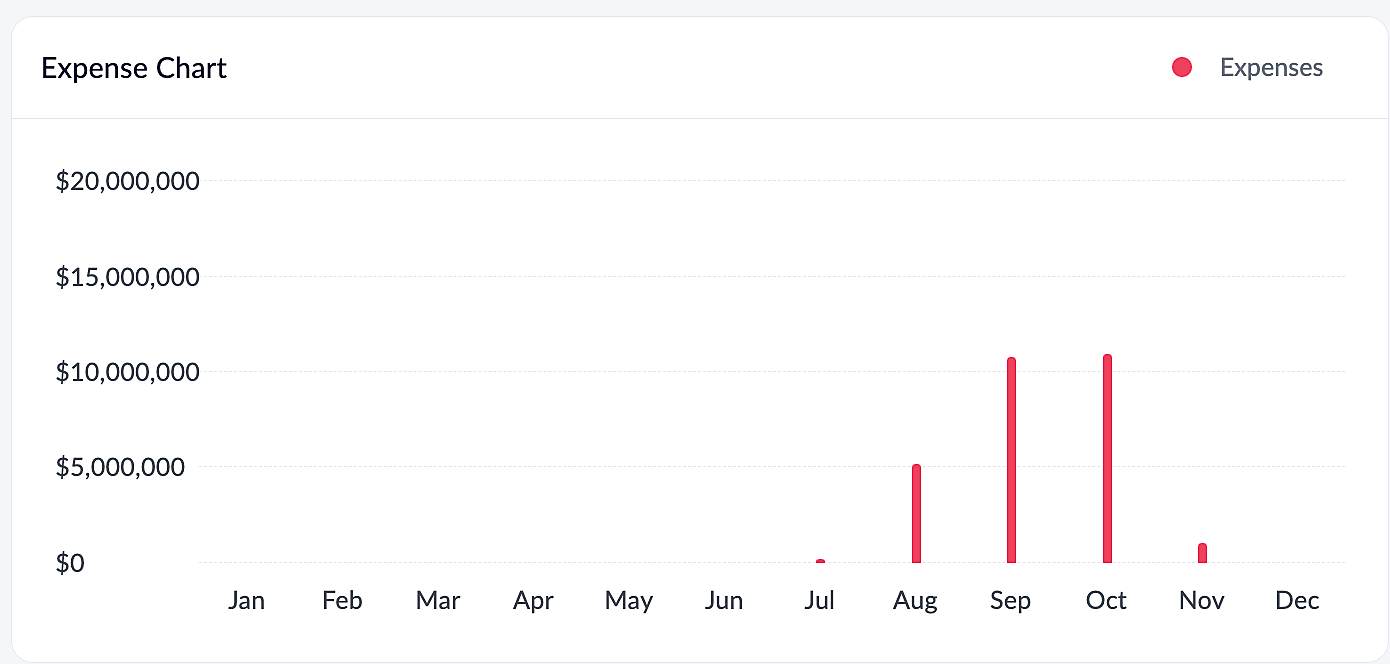Toggle the Expenses legend label
Screen dimensions: 1390x664
(x=1271, y=68)
